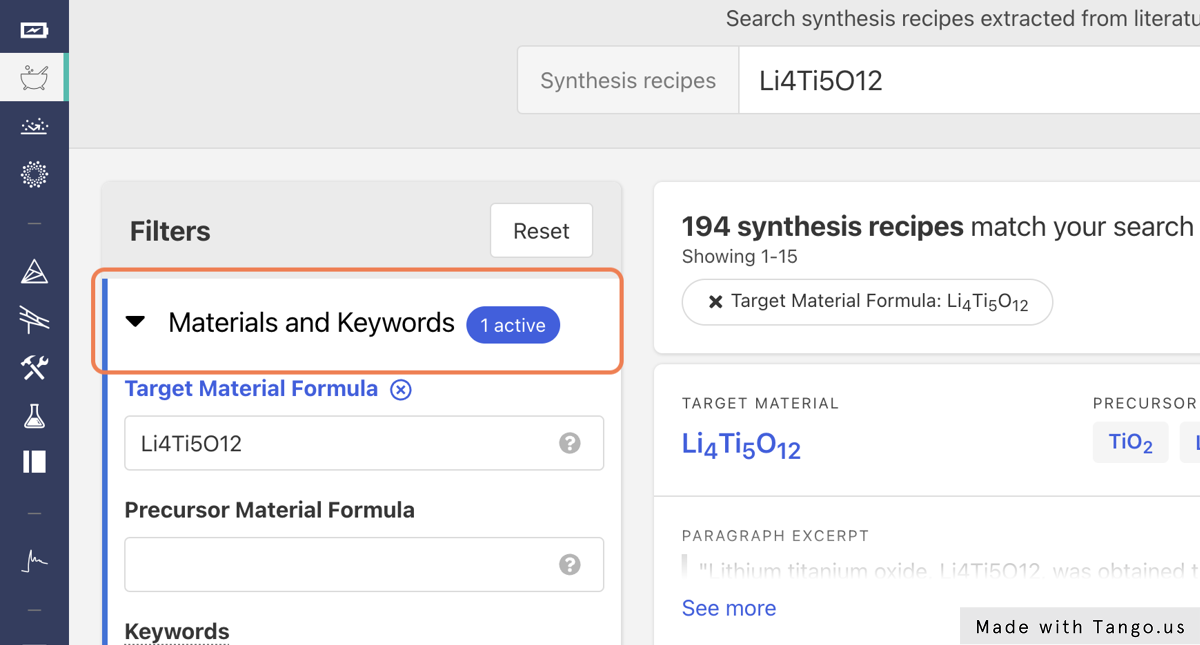The image size is (1200, 645).
Task: Click See more under paragraph excerpt
Action: pyautogui.click(x=729, y=608)
